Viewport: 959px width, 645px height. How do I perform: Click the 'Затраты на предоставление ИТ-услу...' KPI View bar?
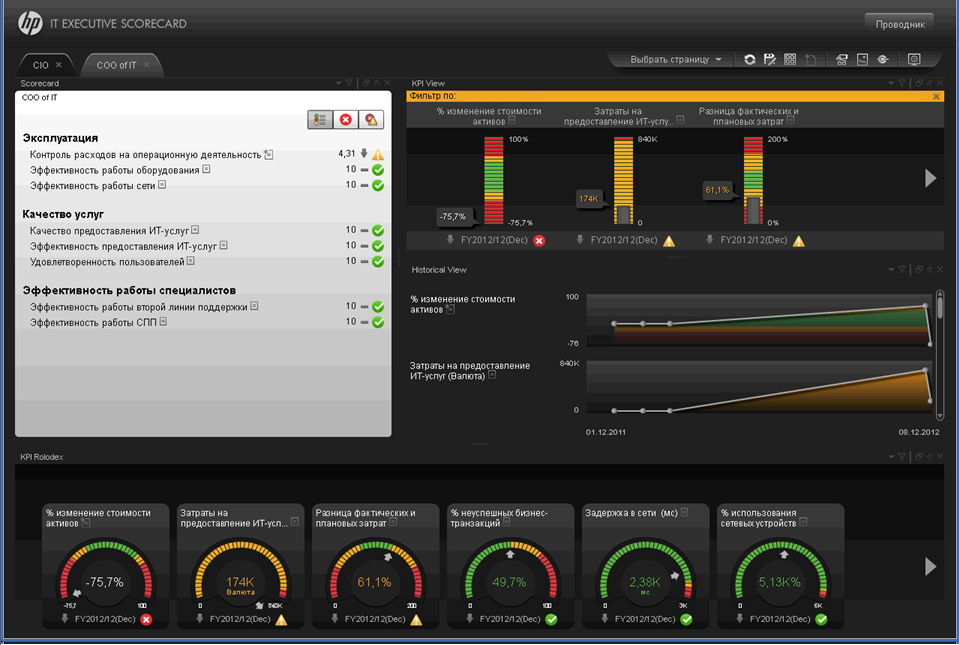pos(623,180)
